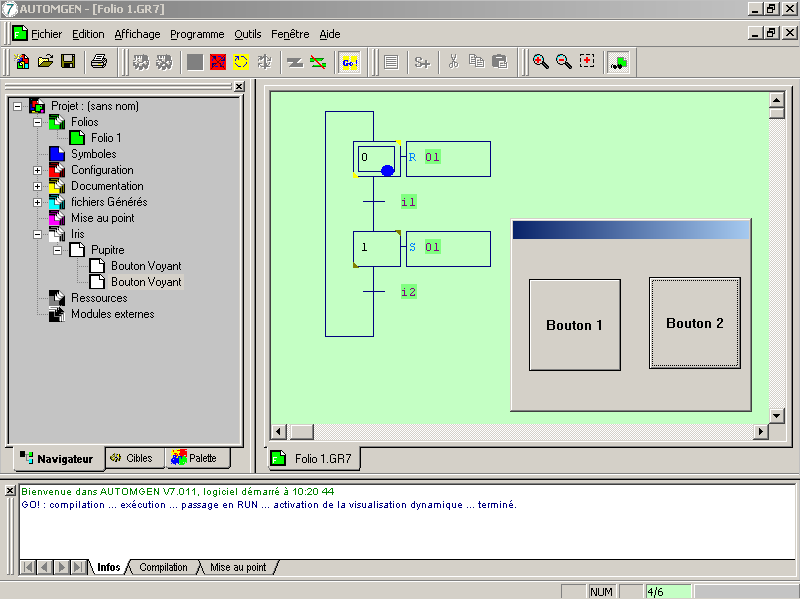Click the Print toolbar icon
The height and width of the screenshot is (600, 800).
(99, 62)
